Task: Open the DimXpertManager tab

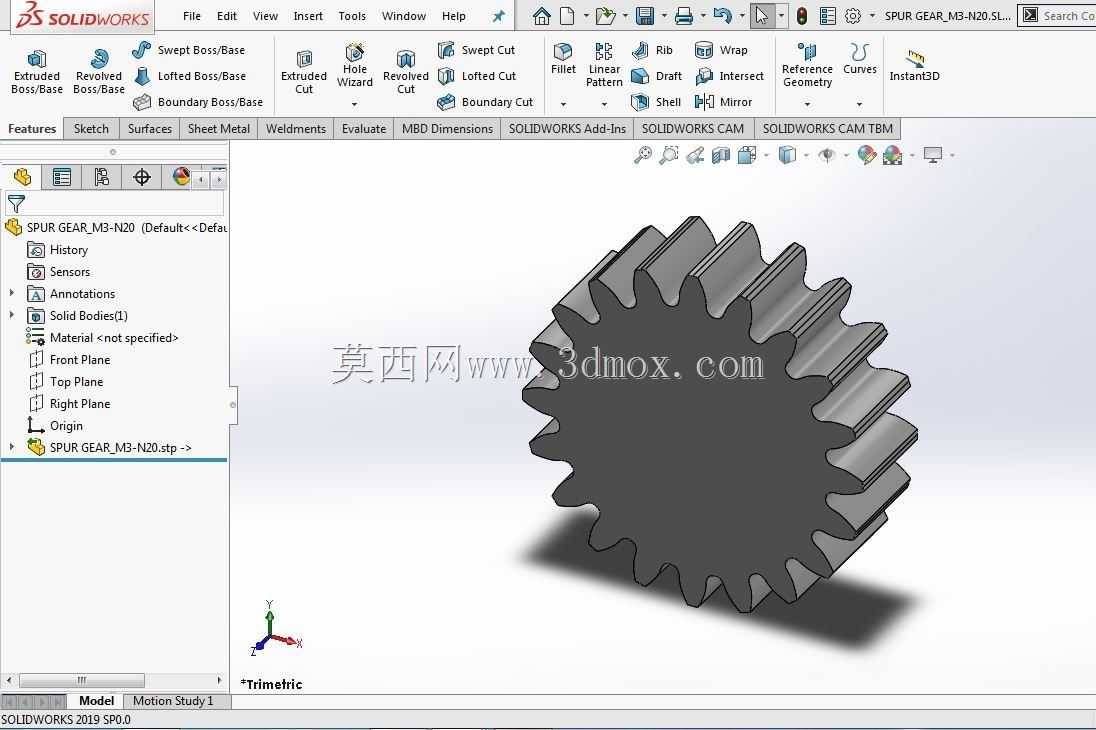Action: coord(142,177)
